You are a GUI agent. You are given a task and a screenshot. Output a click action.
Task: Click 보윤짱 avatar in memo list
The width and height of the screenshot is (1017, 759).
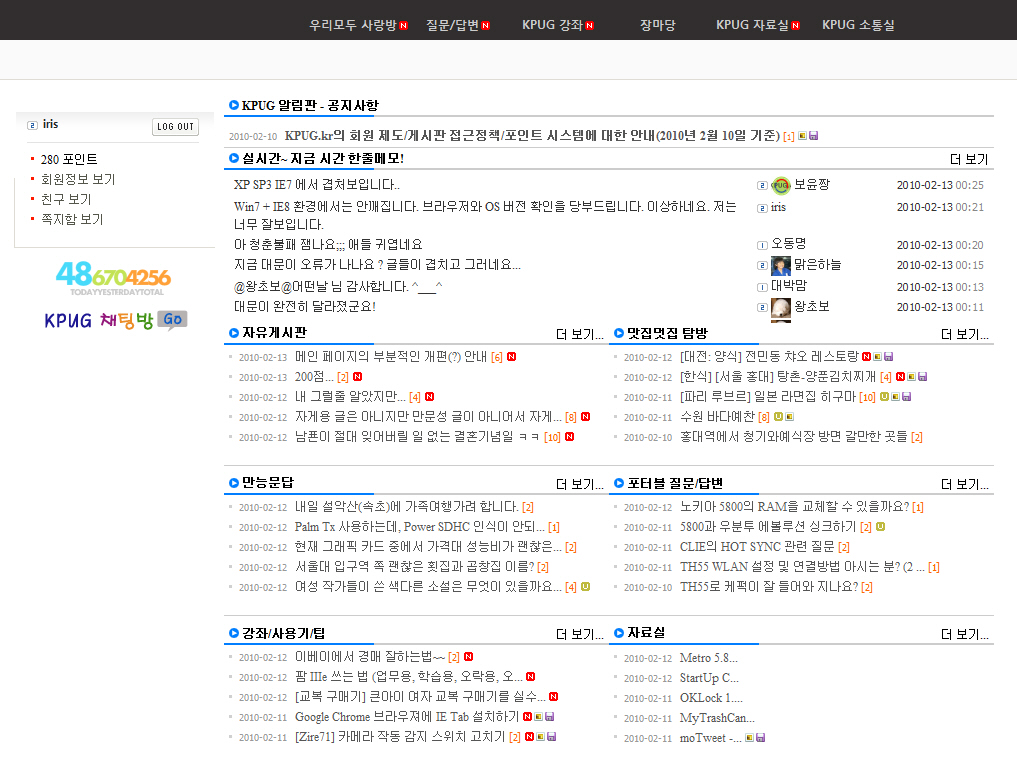[781, 186]
